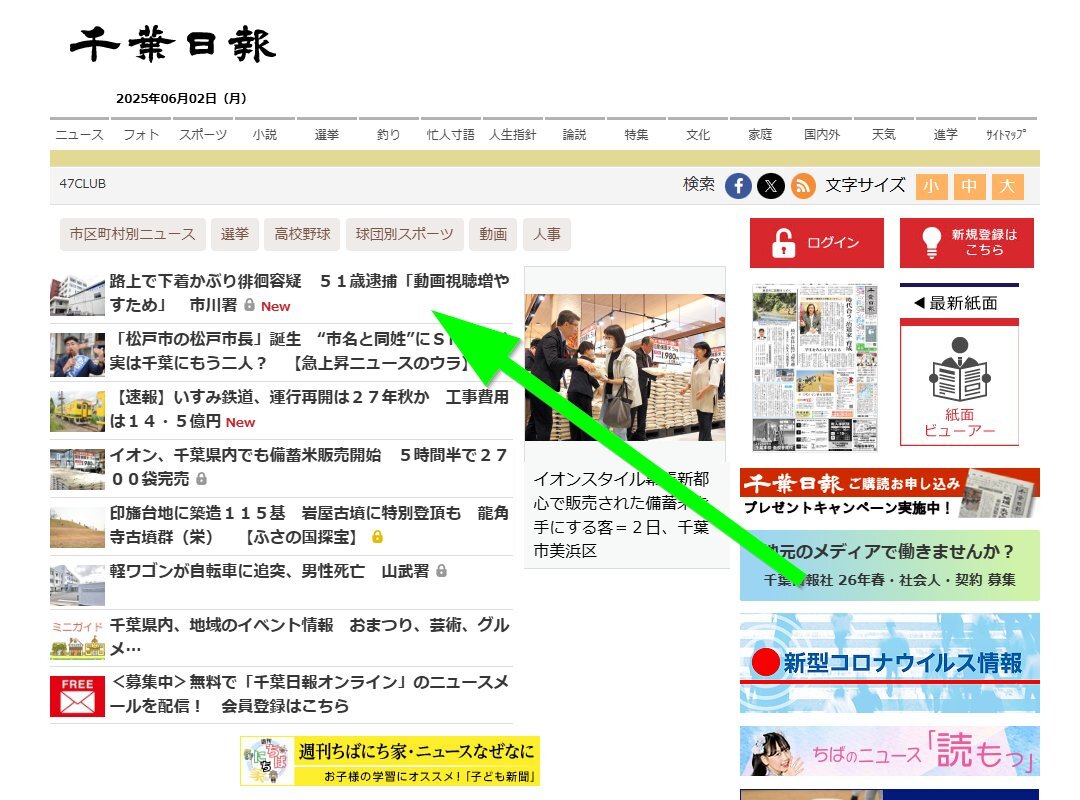Image resolution: width=1080 pixels, height=800 pixels.
Task: Click the 週刊ちばにち家 banner
Action: click(390, 761)
